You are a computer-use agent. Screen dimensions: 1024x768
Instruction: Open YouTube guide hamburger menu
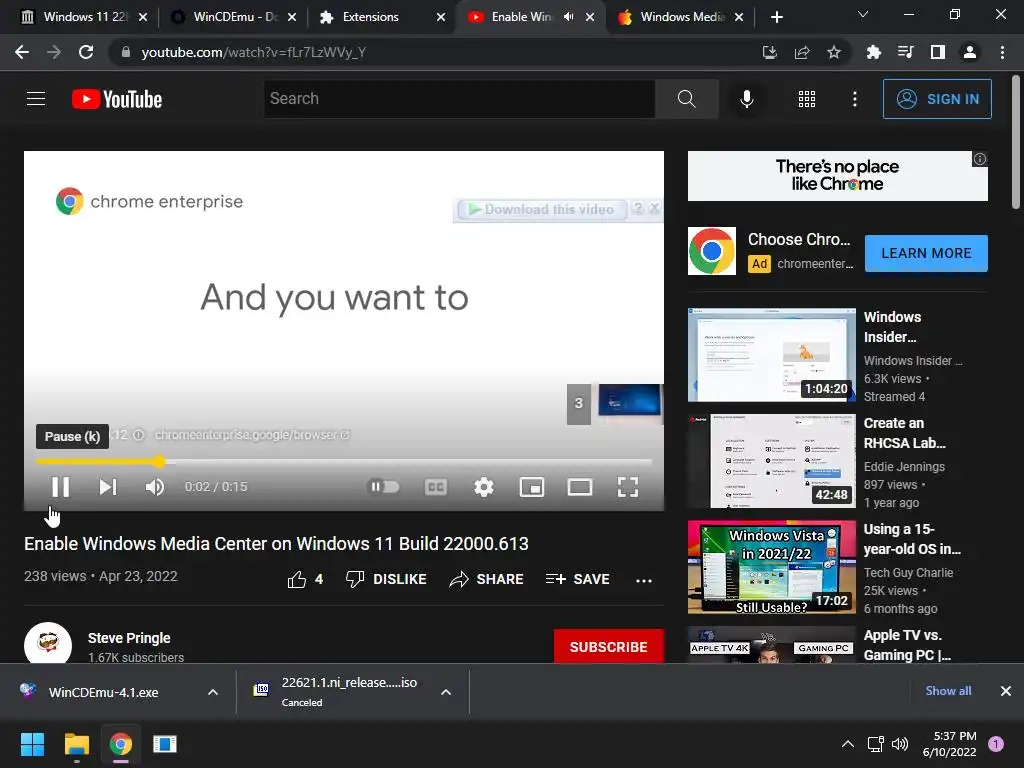tap(36, 99)
